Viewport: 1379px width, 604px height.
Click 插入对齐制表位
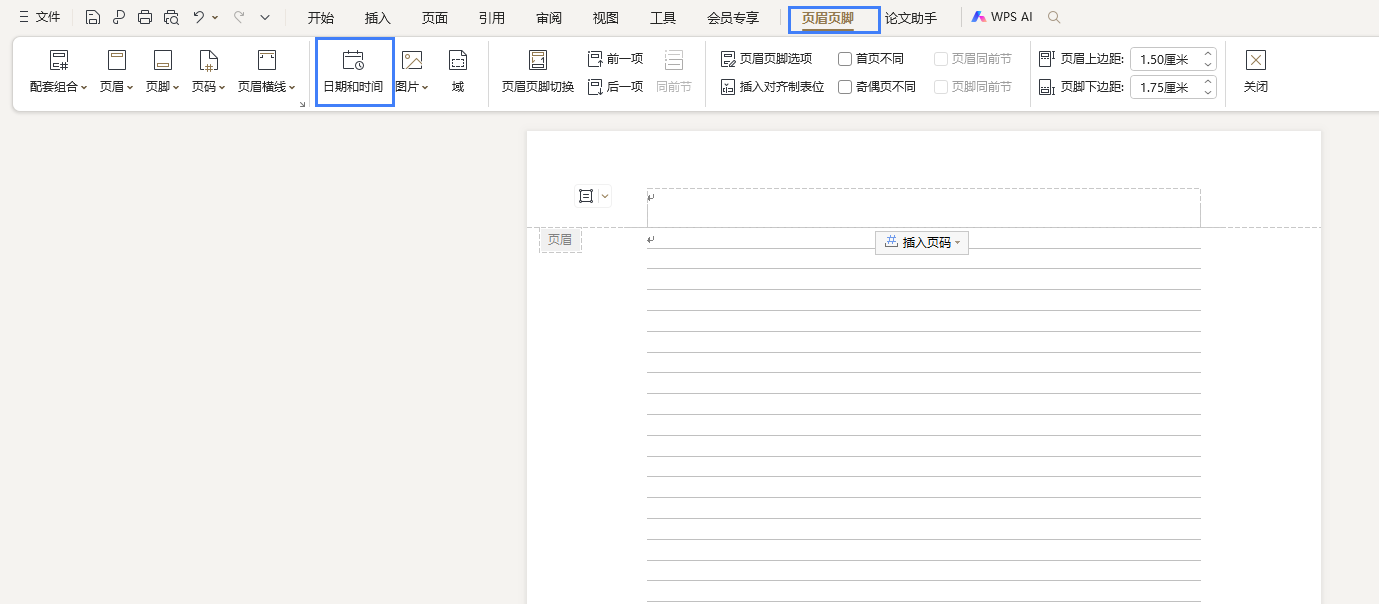pyautogui.click(x=773, y=87)
